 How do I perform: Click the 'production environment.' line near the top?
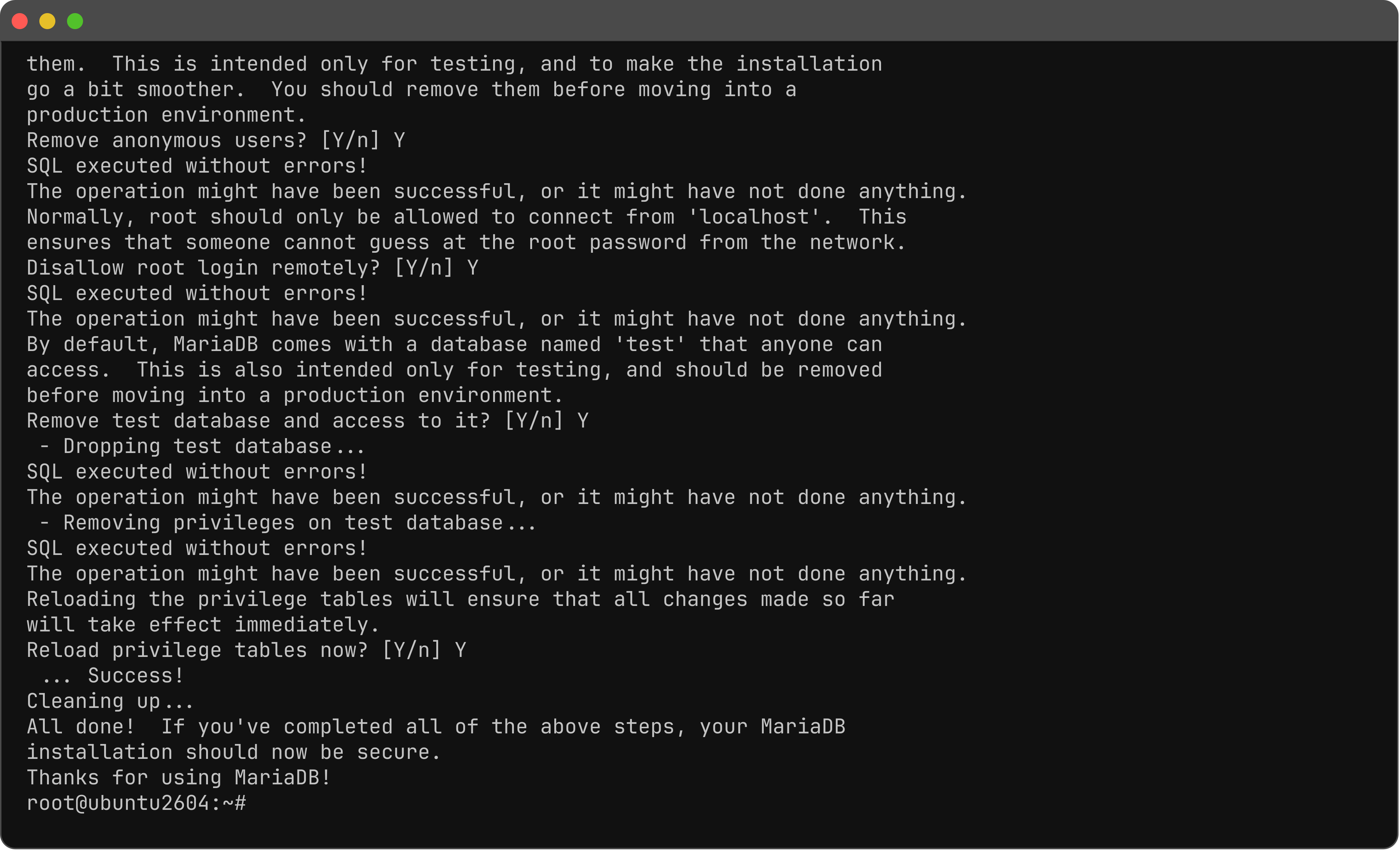click(166, 115)
